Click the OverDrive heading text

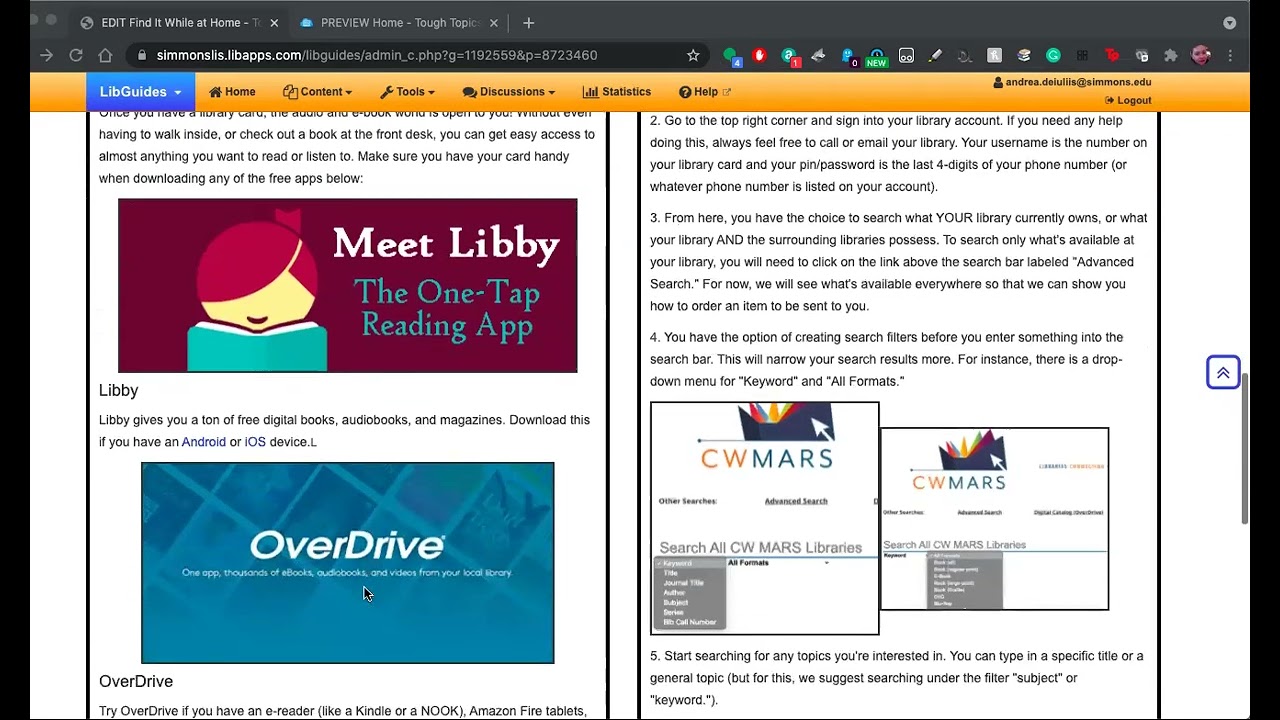point(136,682)
